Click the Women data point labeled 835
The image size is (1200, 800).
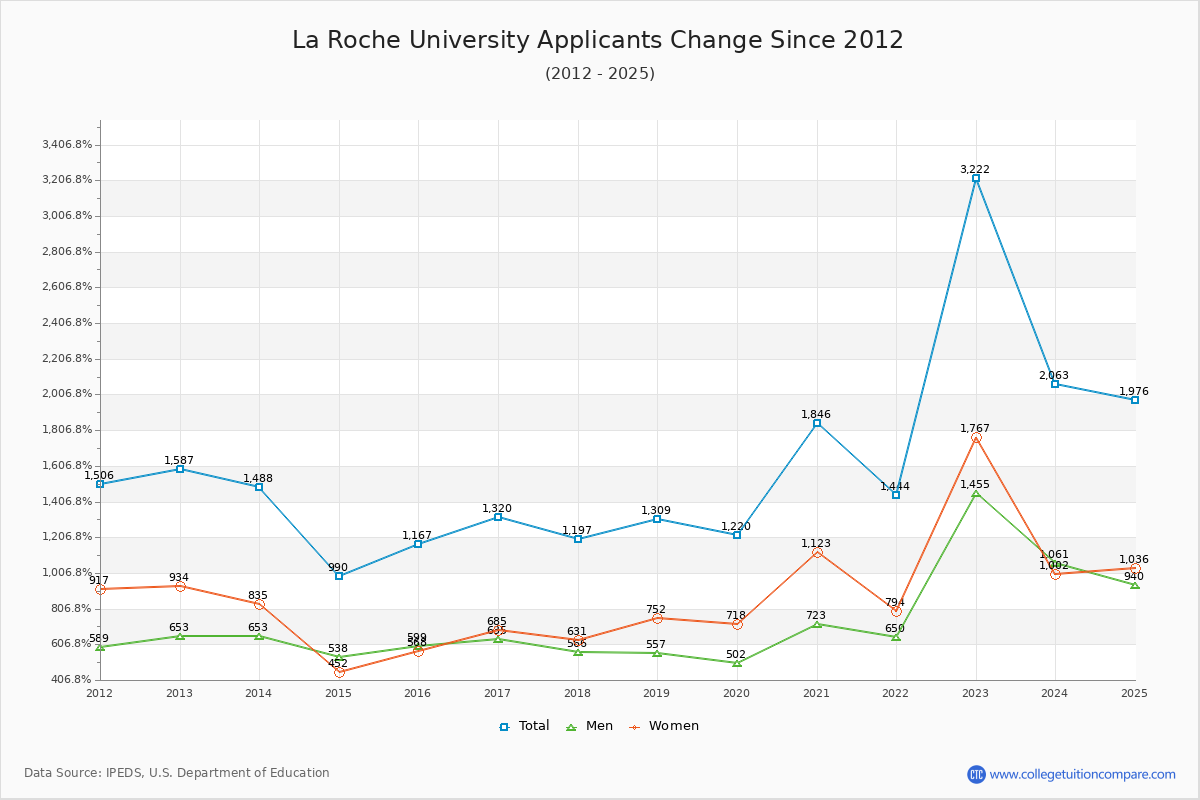[259, 604]
